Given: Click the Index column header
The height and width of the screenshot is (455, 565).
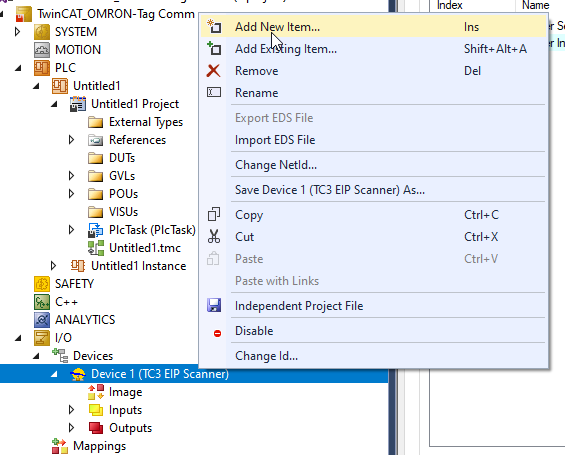Looking at the screenshot, I should click(x=449, y=5).
